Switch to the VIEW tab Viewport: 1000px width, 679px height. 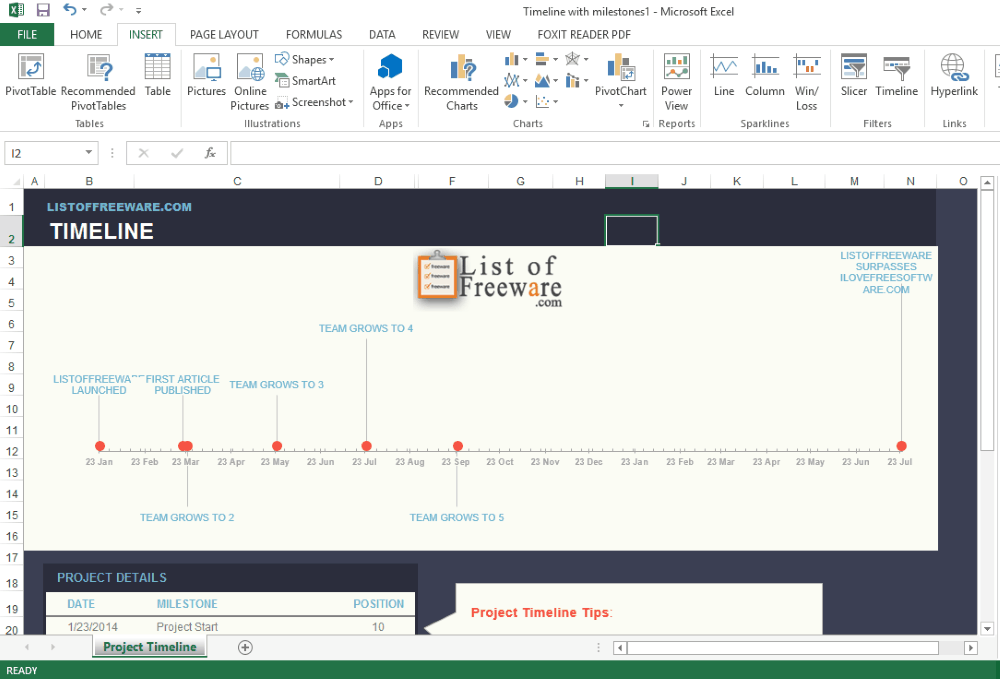coord(498,34)
